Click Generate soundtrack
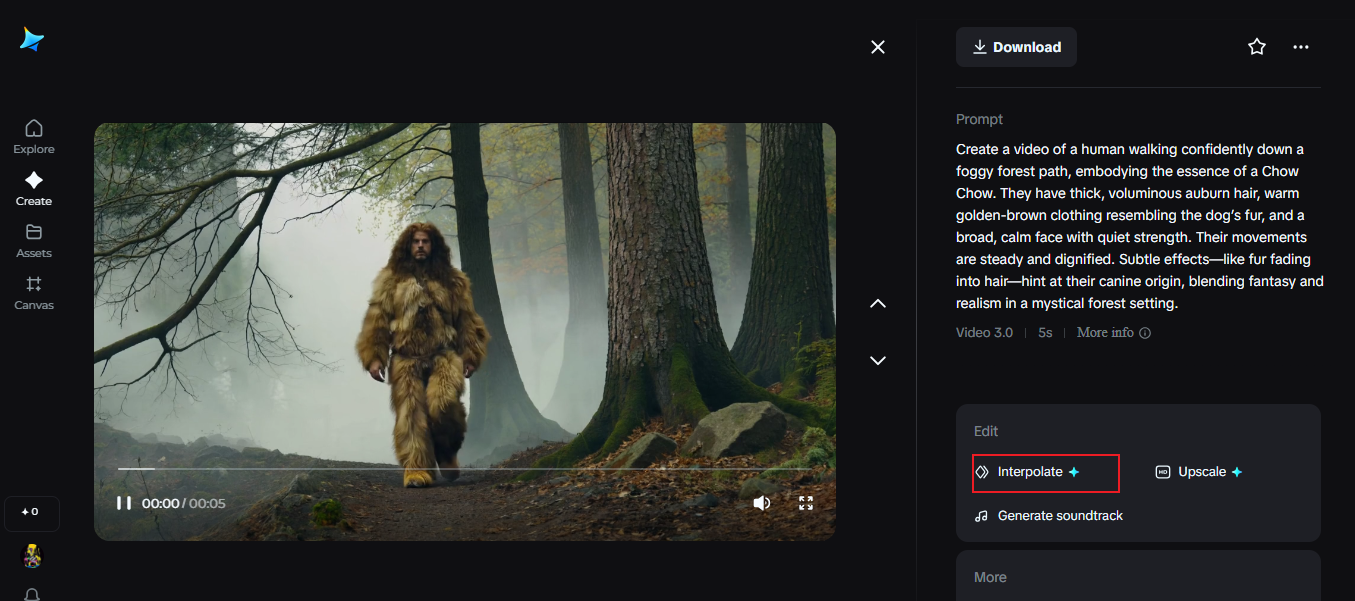The height and width of the screenshot is (601, 1355). [1049, 516]
